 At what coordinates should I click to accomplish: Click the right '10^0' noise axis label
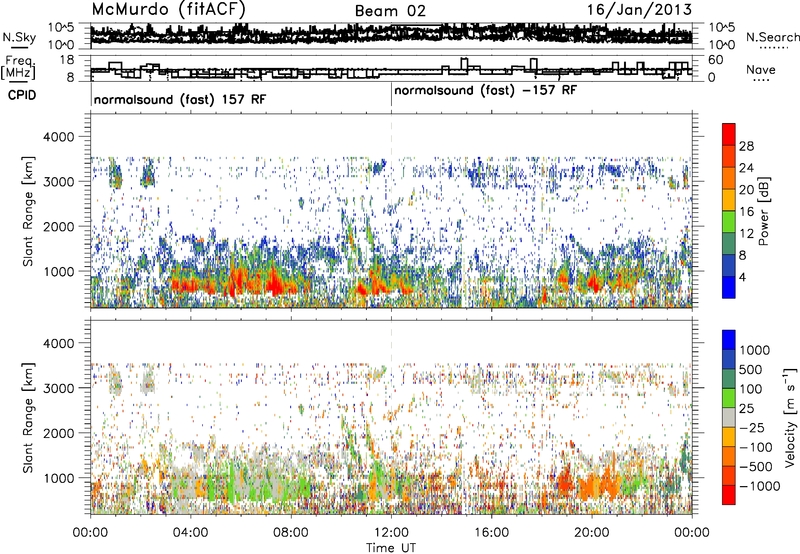tap(721, 44)
